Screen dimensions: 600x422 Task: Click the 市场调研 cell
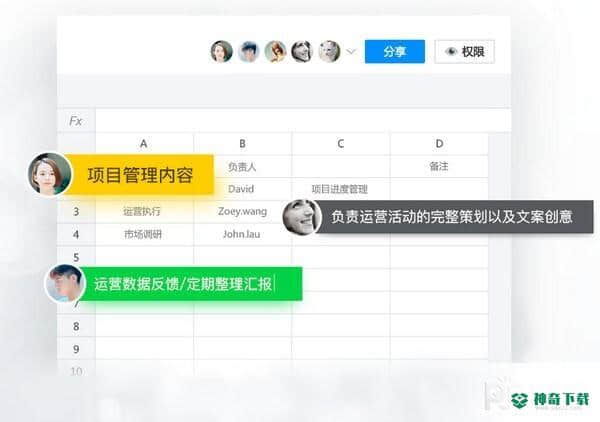tap(144, 235)
